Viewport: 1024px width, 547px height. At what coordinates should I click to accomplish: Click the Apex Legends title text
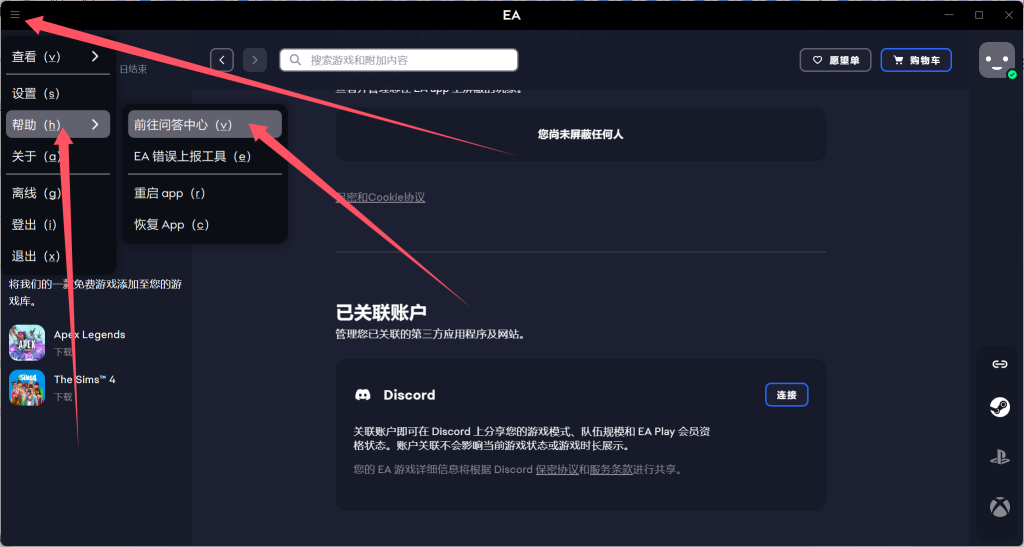(89, 335)
